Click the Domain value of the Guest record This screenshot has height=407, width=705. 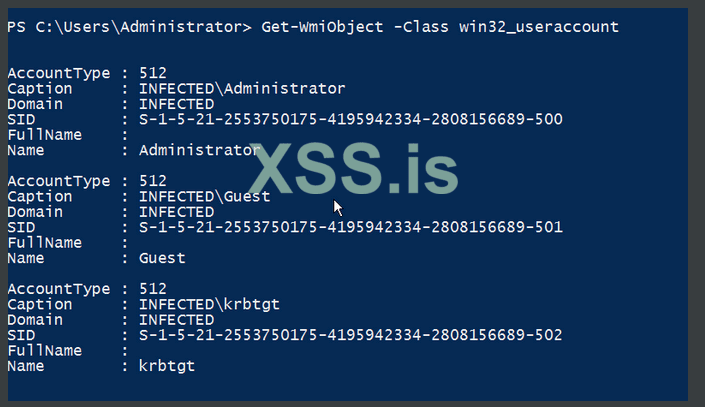click(176, 212)
